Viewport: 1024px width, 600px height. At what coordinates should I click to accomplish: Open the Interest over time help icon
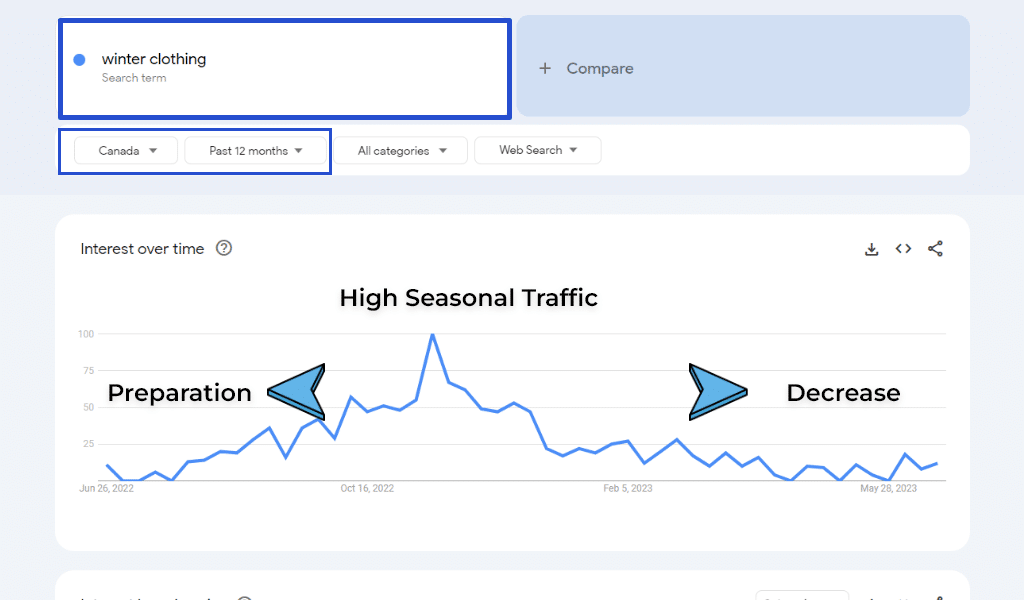pos(224,248)
